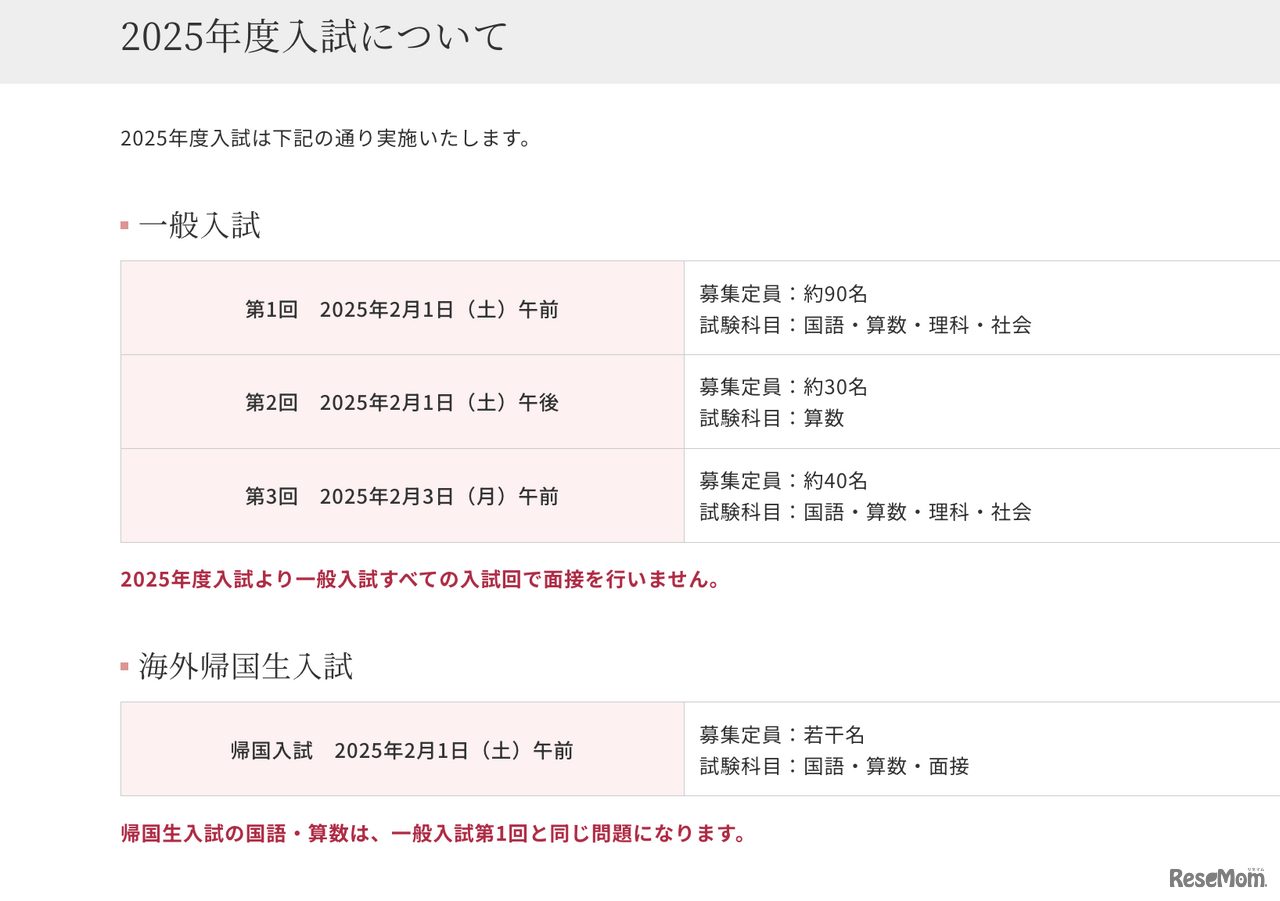The width and height of the screenshot is (1280, 901).
Task: Click the 募集定員:約30名 text
Action: coord(783,387)
